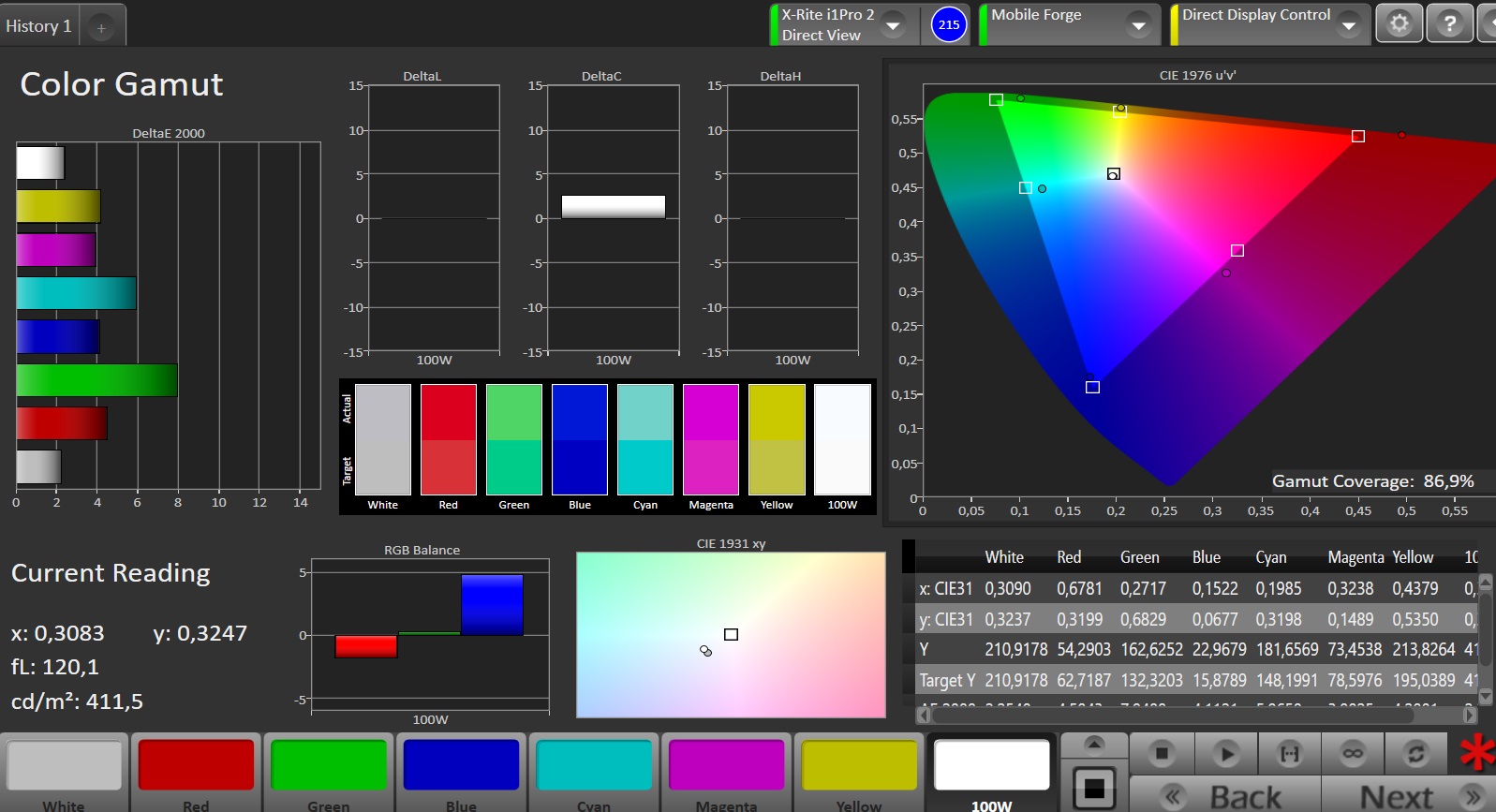The height and width of the screenshot is (812, 1496).
Task: Select the Red column header in data table
Action: pos(1069,557)
